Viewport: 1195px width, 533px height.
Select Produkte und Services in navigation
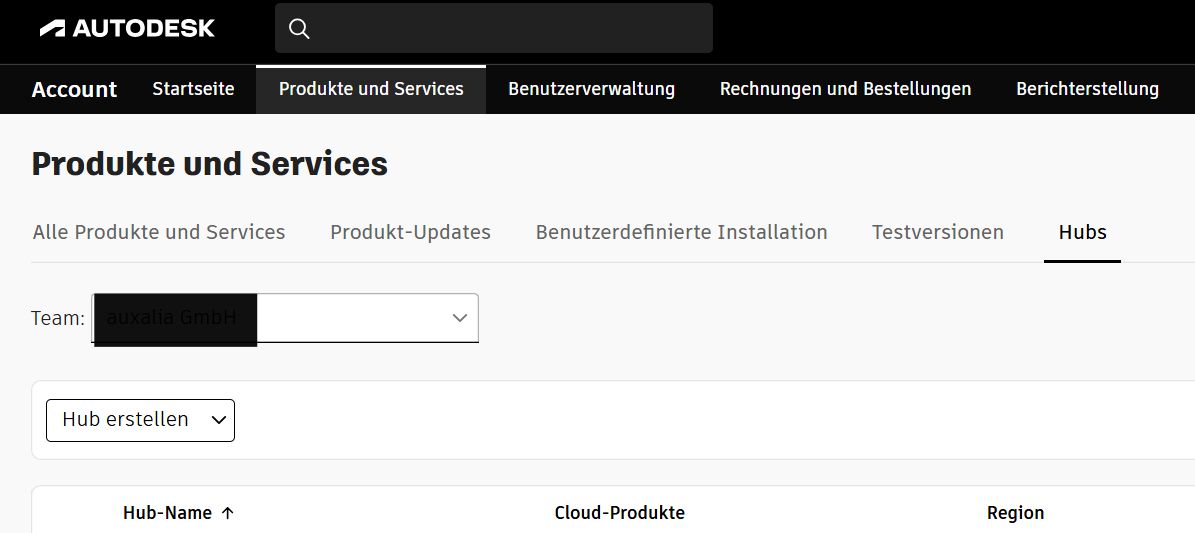coord(371,89)
